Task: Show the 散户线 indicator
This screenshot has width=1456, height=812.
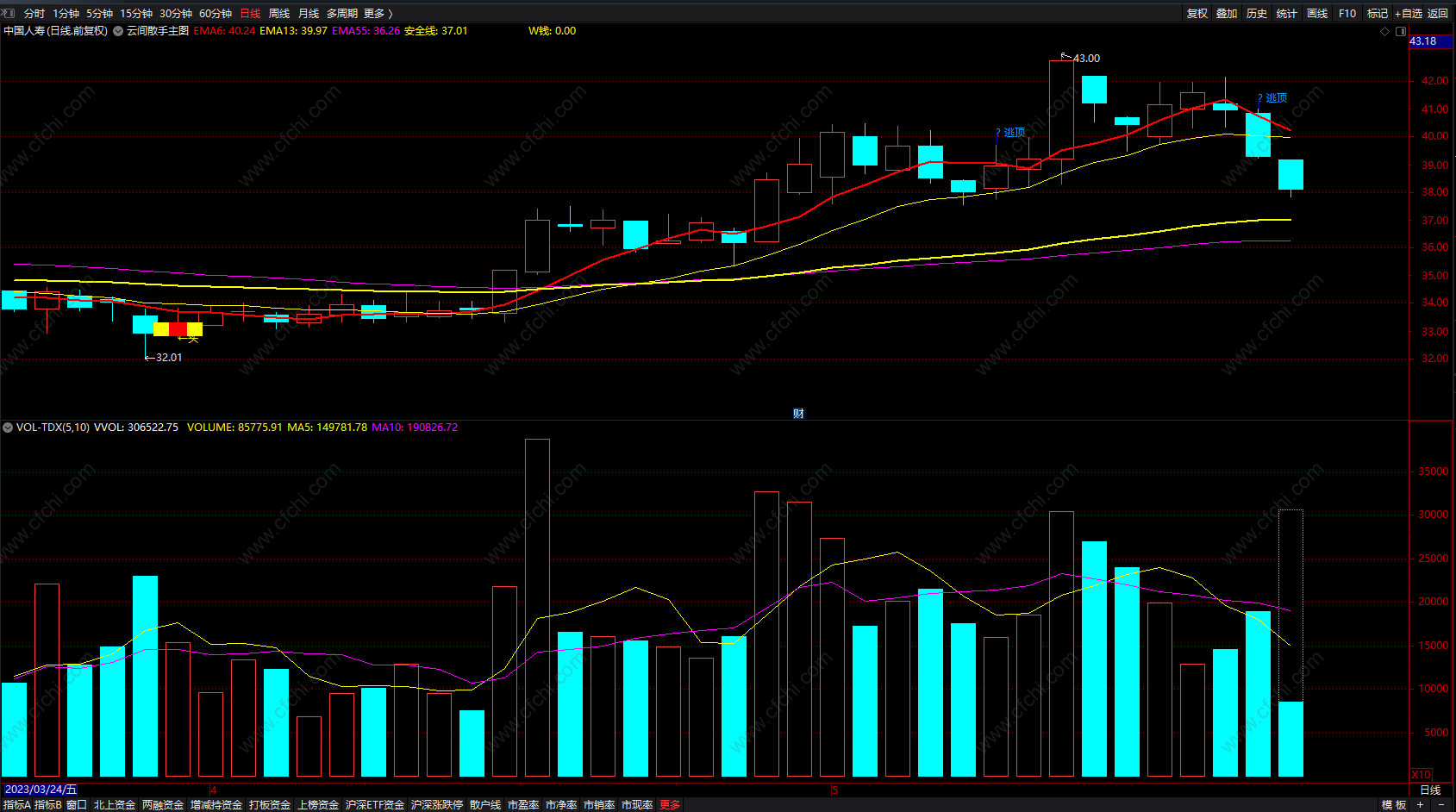Action: 485,805
